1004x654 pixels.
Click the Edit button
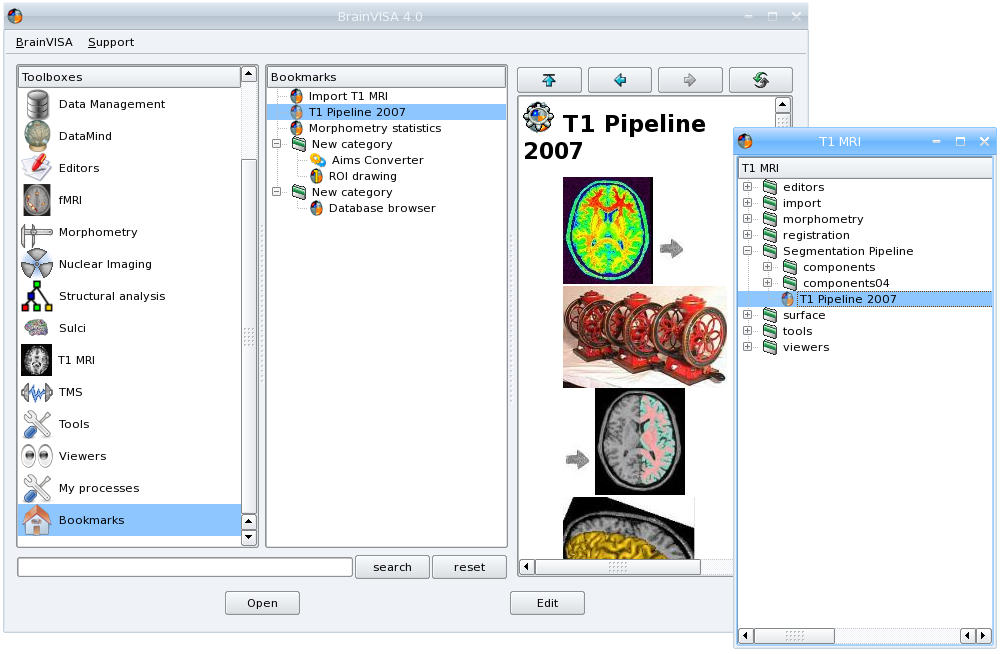click(547, 603)
